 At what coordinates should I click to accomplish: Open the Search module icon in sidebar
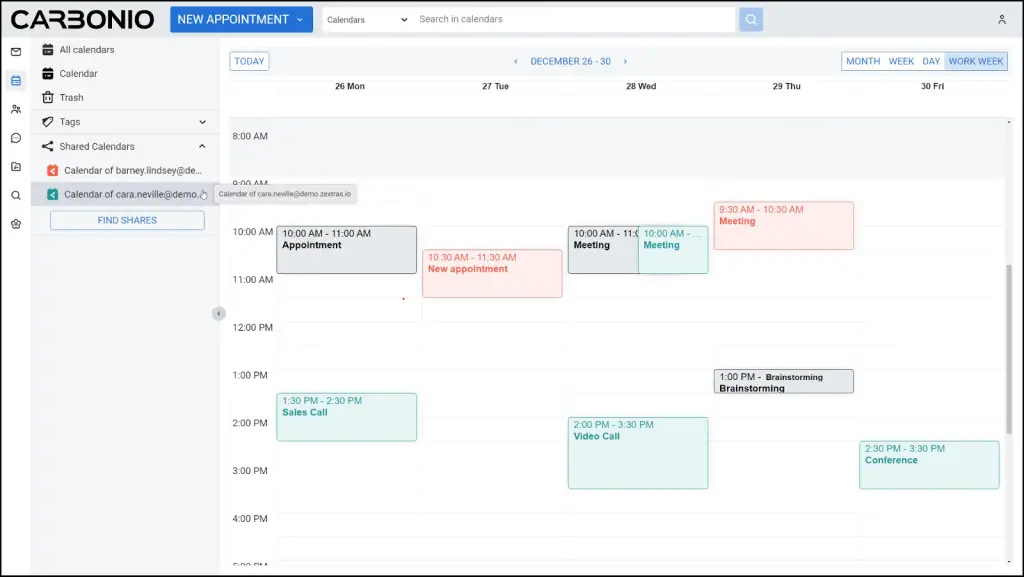pos(16,195)
